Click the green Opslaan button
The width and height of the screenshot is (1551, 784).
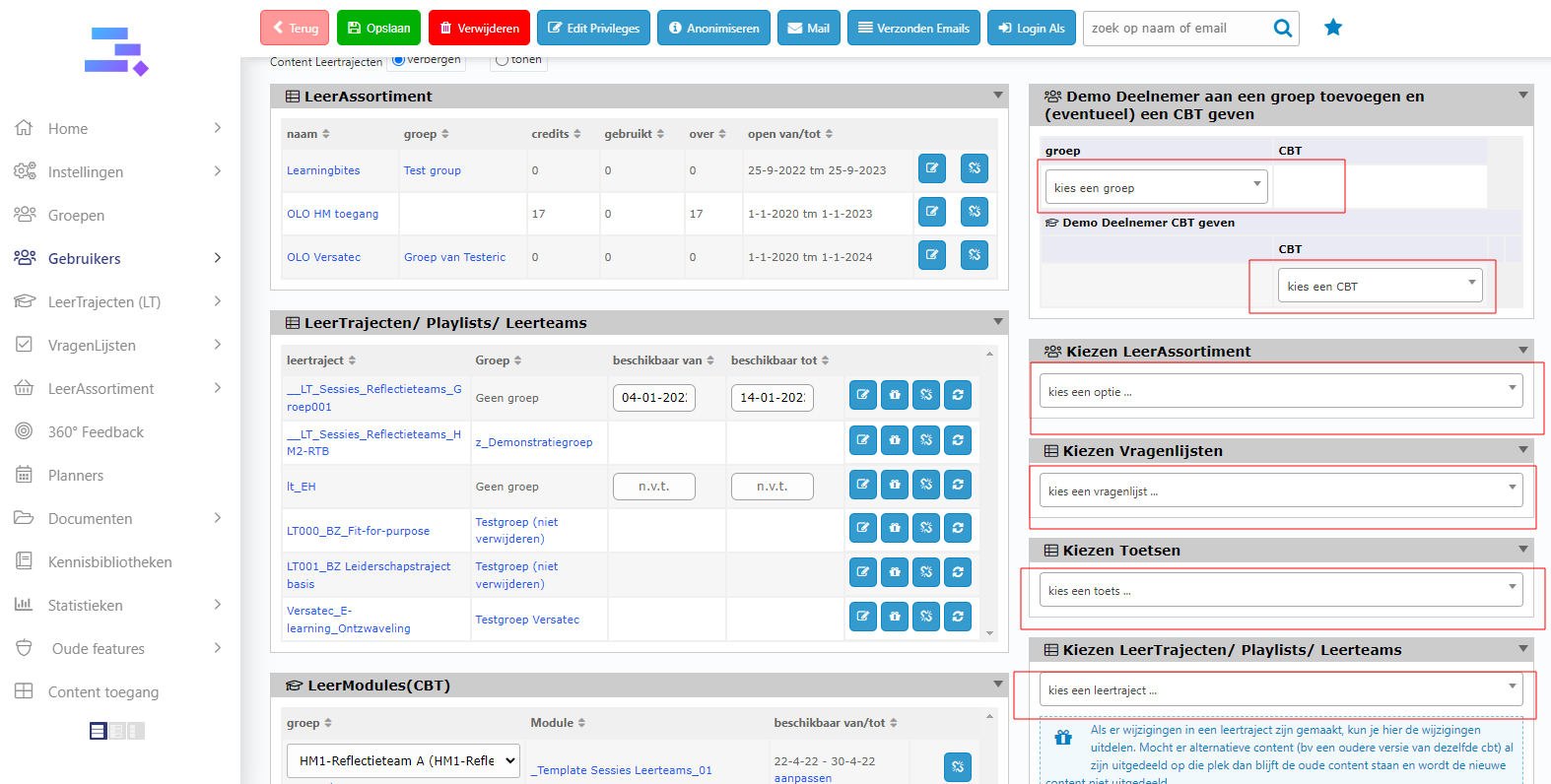(x=378, y=29)
